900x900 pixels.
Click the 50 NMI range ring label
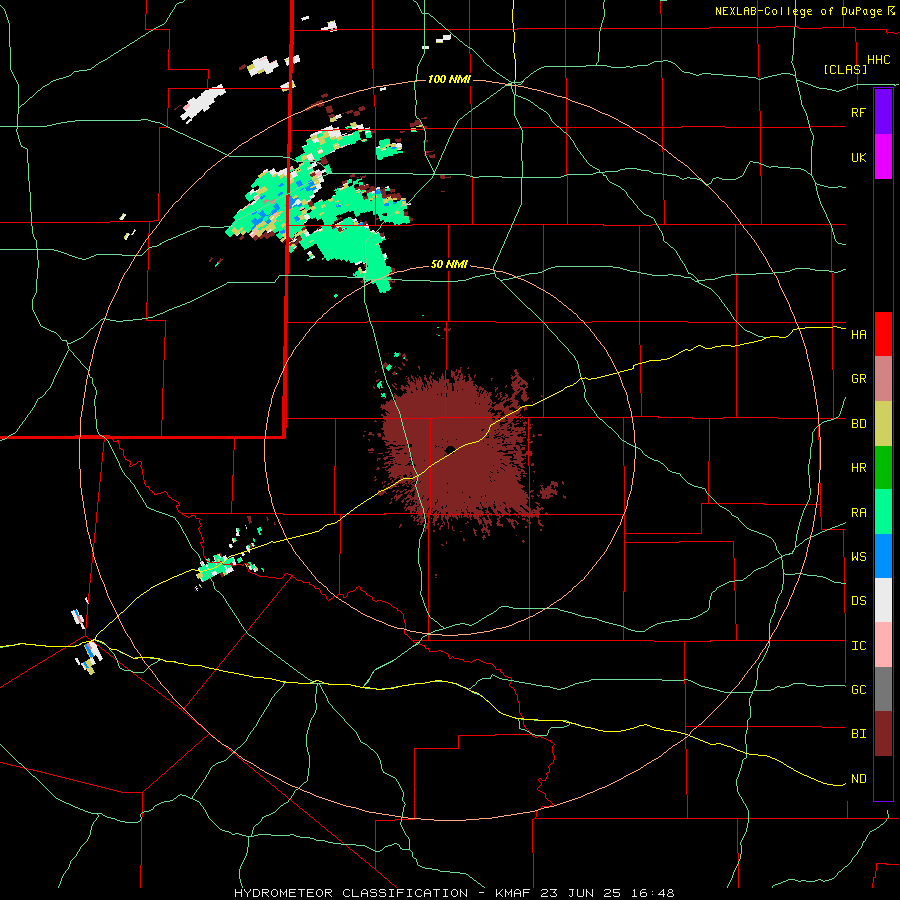point(449,265)
